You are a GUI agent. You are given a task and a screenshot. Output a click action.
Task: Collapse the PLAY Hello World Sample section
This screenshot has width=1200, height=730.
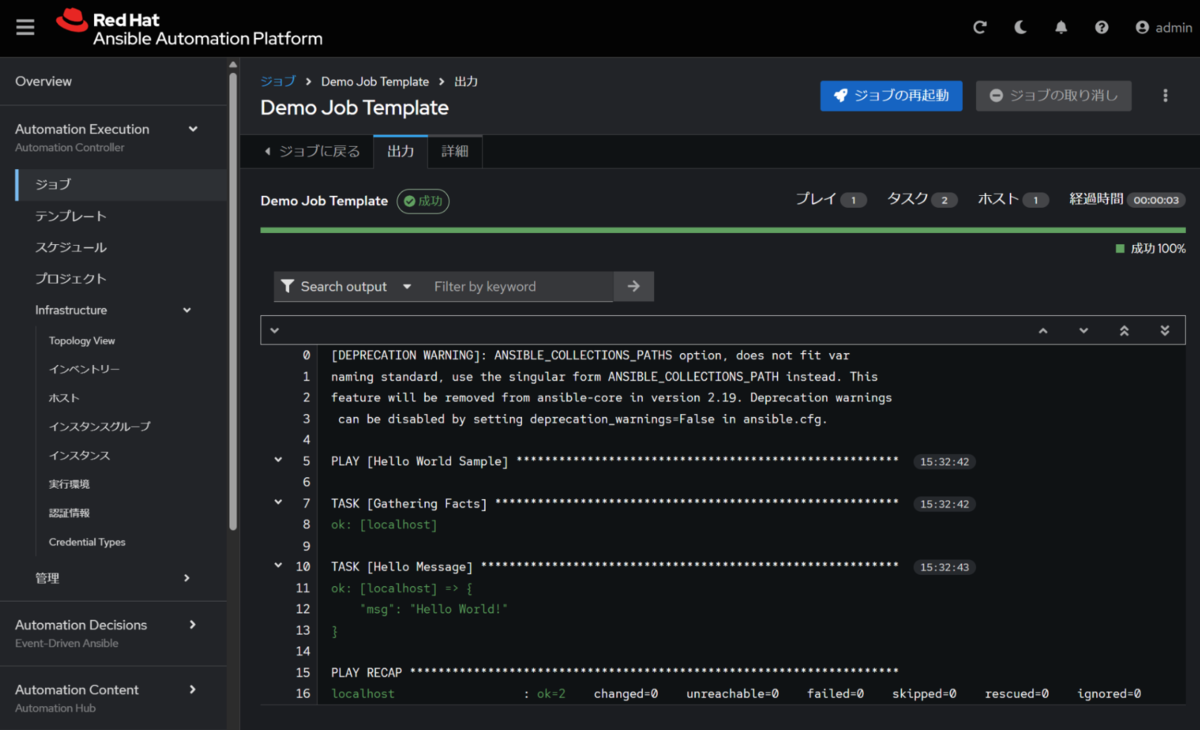click(x=278, y=461)
